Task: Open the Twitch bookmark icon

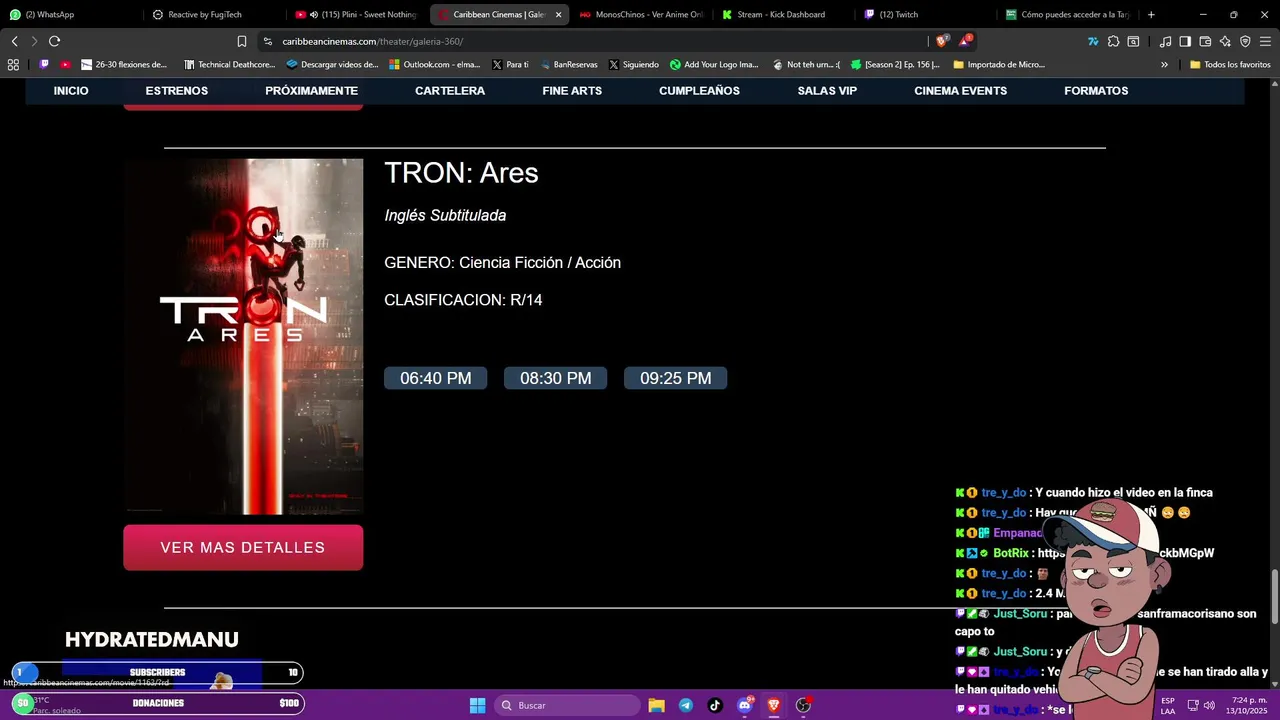Action: 44,64
